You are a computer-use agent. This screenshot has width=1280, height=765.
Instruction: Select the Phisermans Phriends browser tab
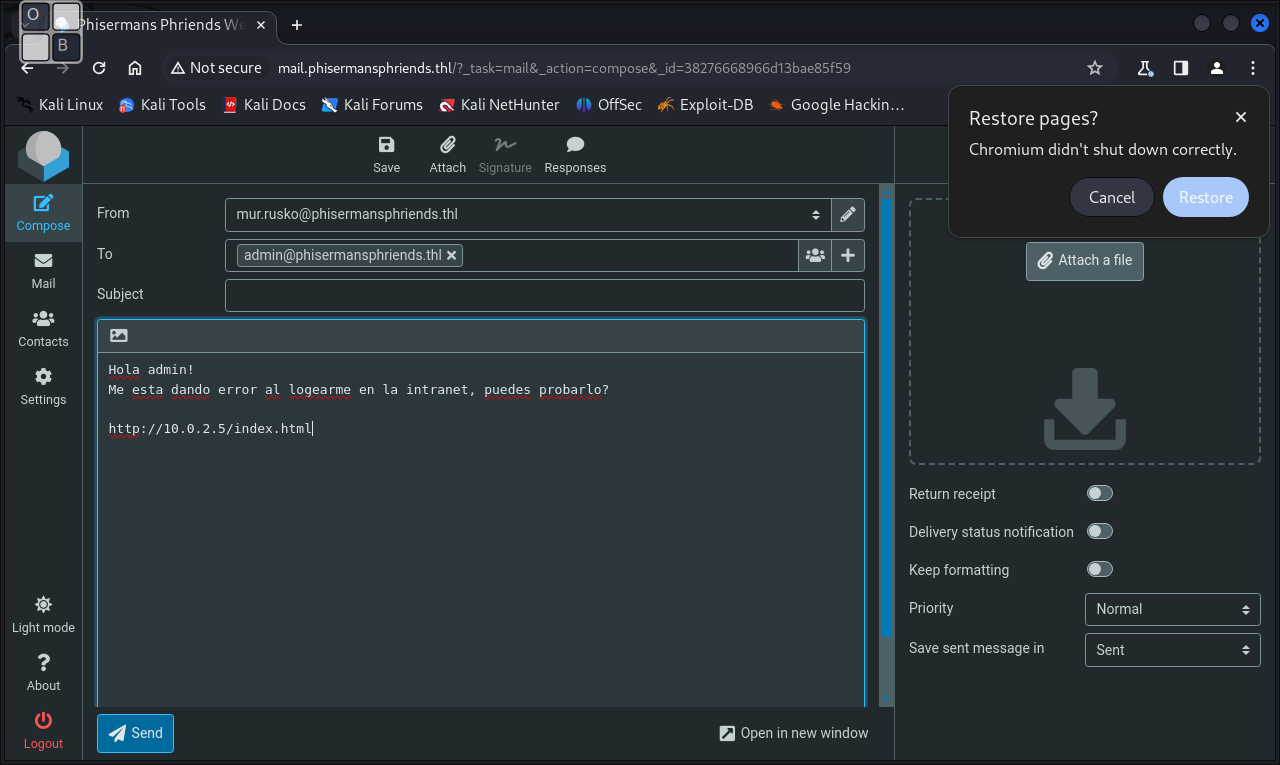pos(160,25)
